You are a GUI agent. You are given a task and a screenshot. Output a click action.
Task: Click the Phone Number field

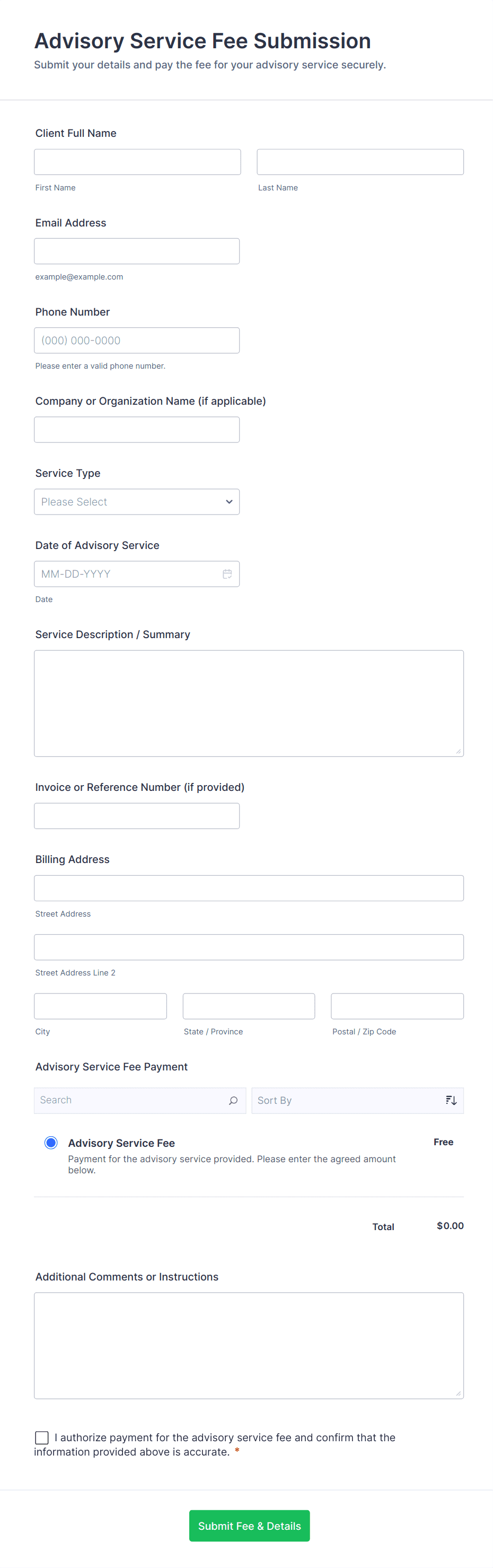click(137, 341)
